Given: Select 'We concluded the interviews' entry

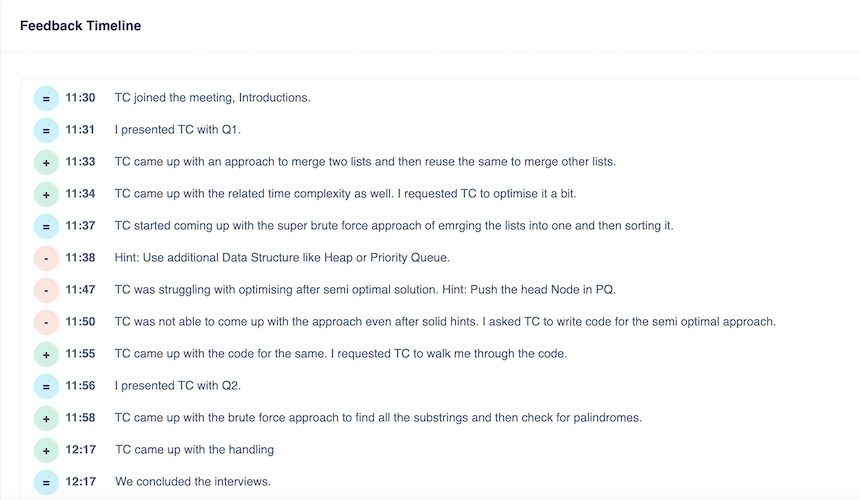Looking at the screenshot, I should [193, 482].
